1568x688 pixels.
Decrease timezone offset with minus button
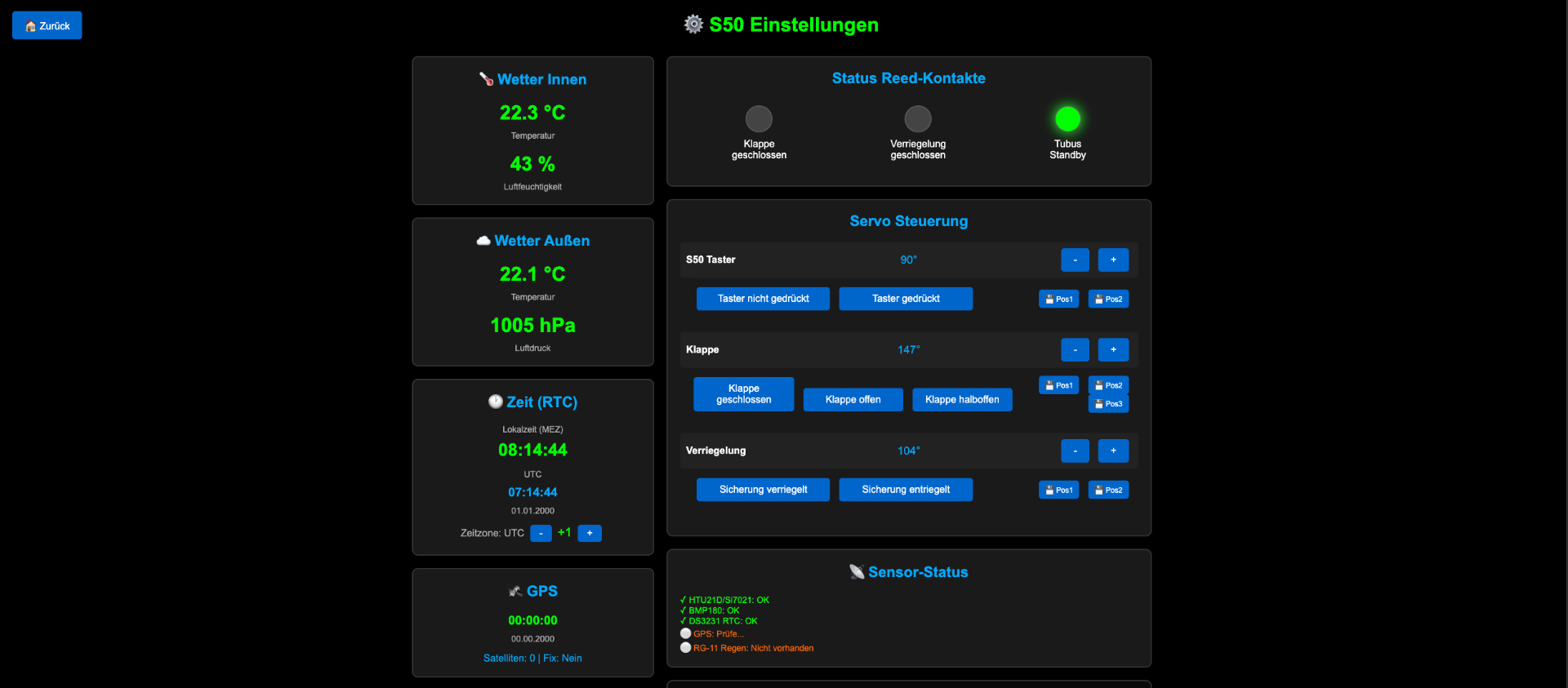pos(541,533)
